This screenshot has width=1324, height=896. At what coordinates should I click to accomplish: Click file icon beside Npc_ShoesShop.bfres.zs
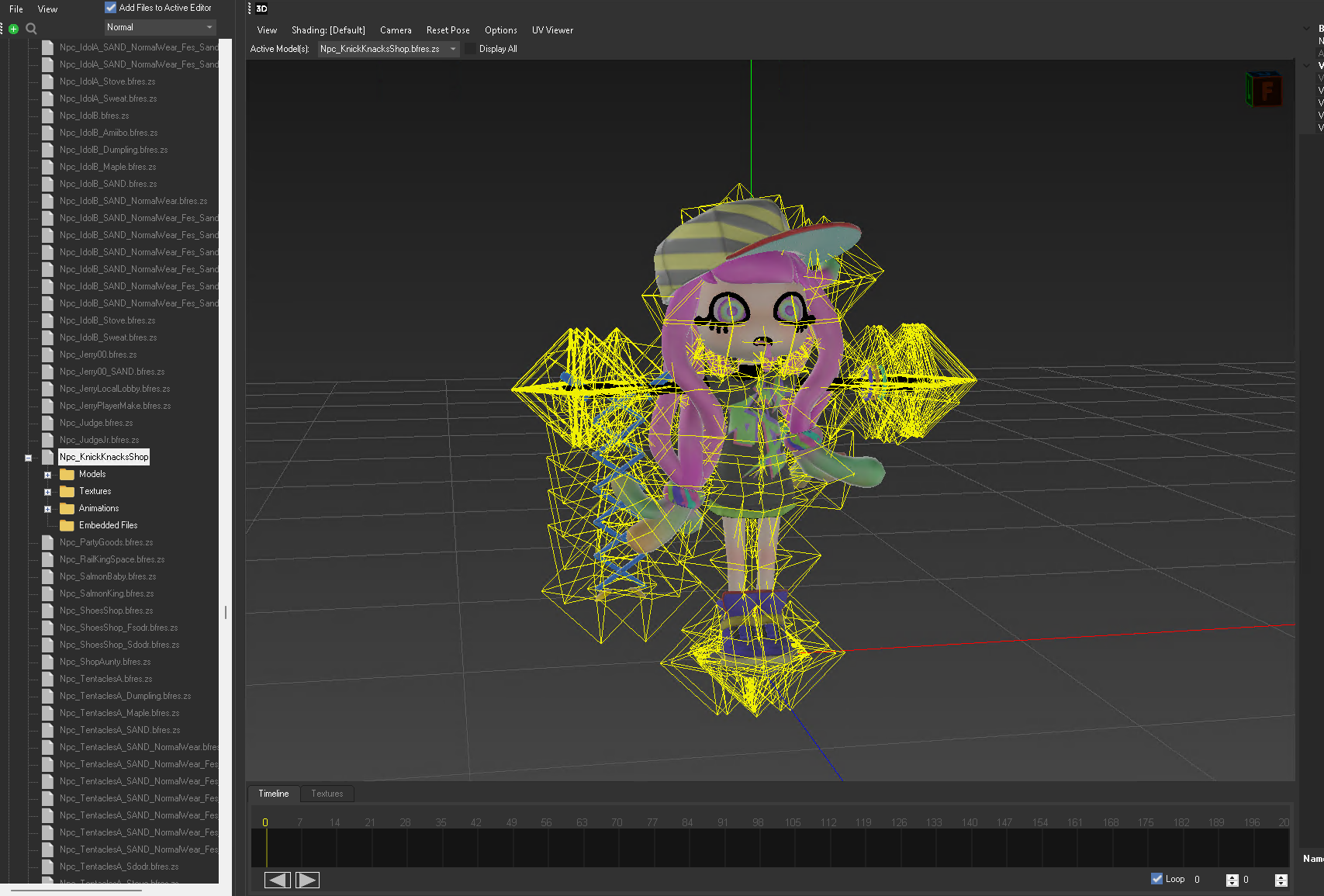[x=47, y=611]
